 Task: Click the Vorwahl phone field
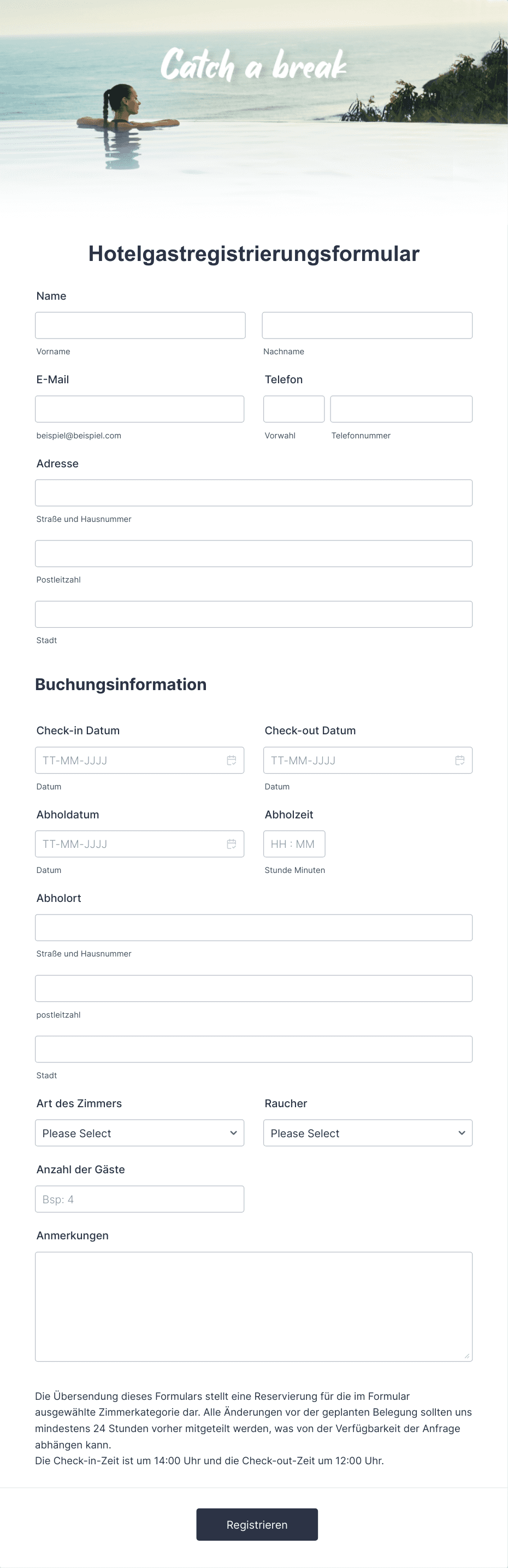pyautogui.click(x=293, y=408)
